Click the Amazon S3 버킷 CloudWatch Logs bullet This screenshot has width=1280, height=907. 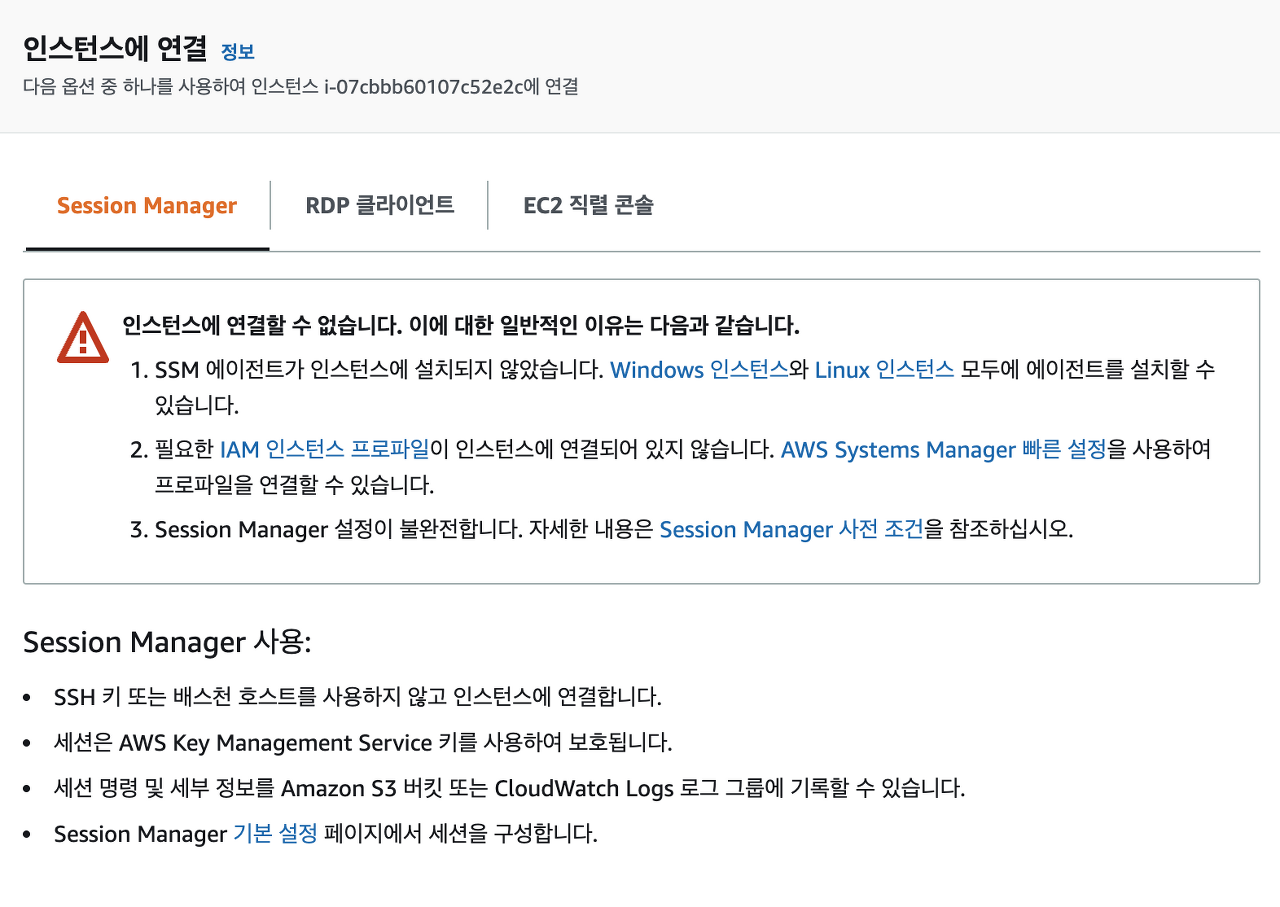point(509,788)
